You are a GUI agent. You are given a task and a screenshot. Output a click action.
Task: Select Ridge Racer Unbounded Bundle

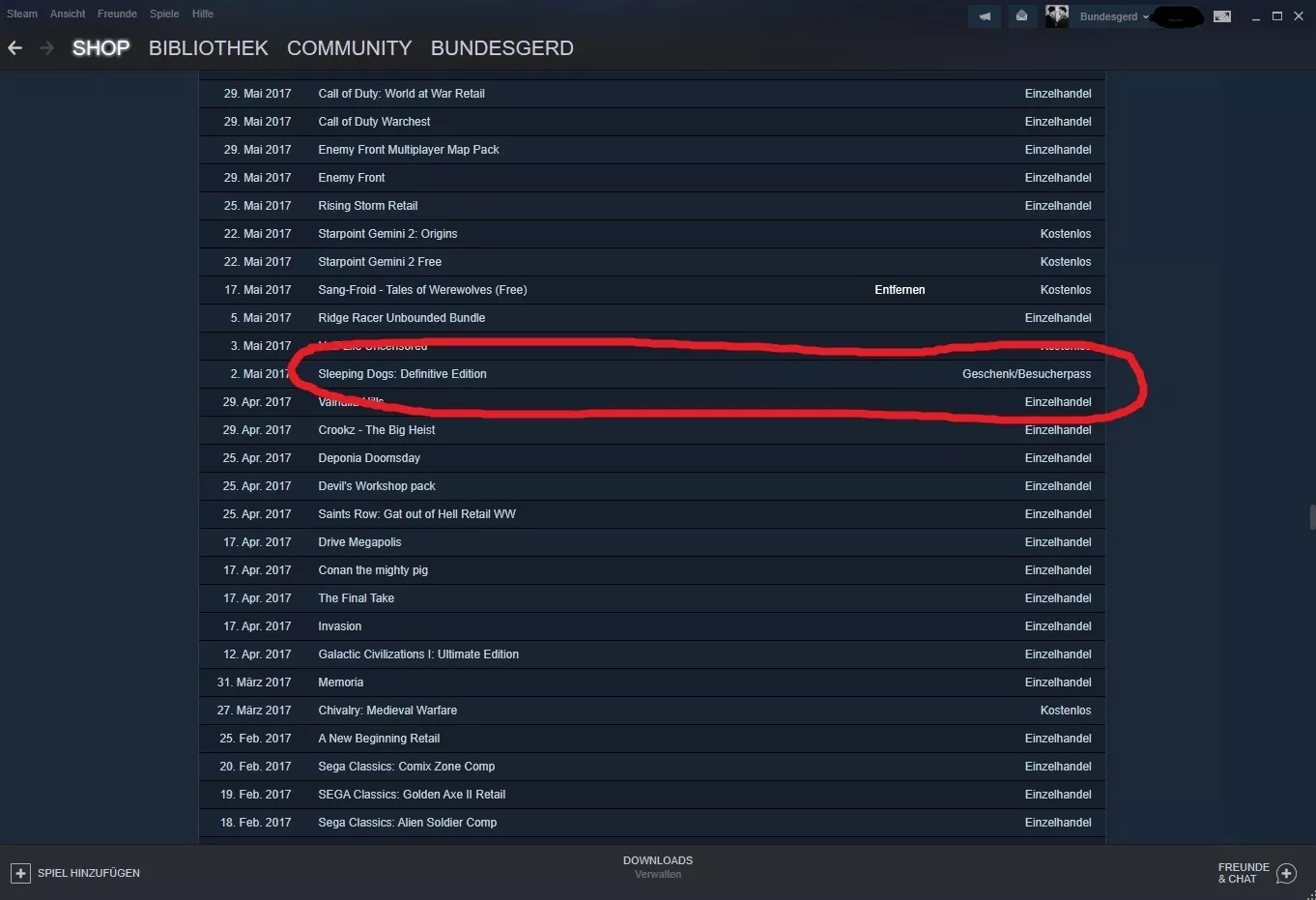(402, 318)
